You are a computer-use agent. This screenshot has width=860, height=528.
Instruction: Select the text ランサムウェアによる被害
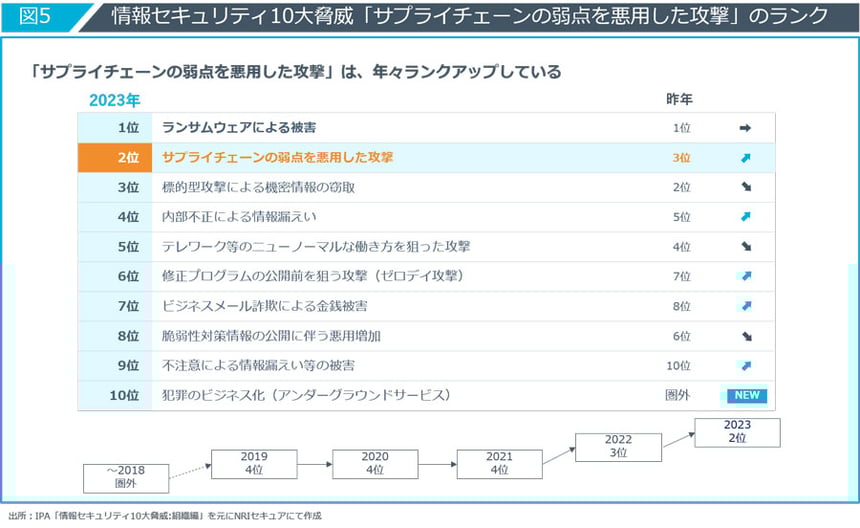pyautogui.click(x=239, y=128)
